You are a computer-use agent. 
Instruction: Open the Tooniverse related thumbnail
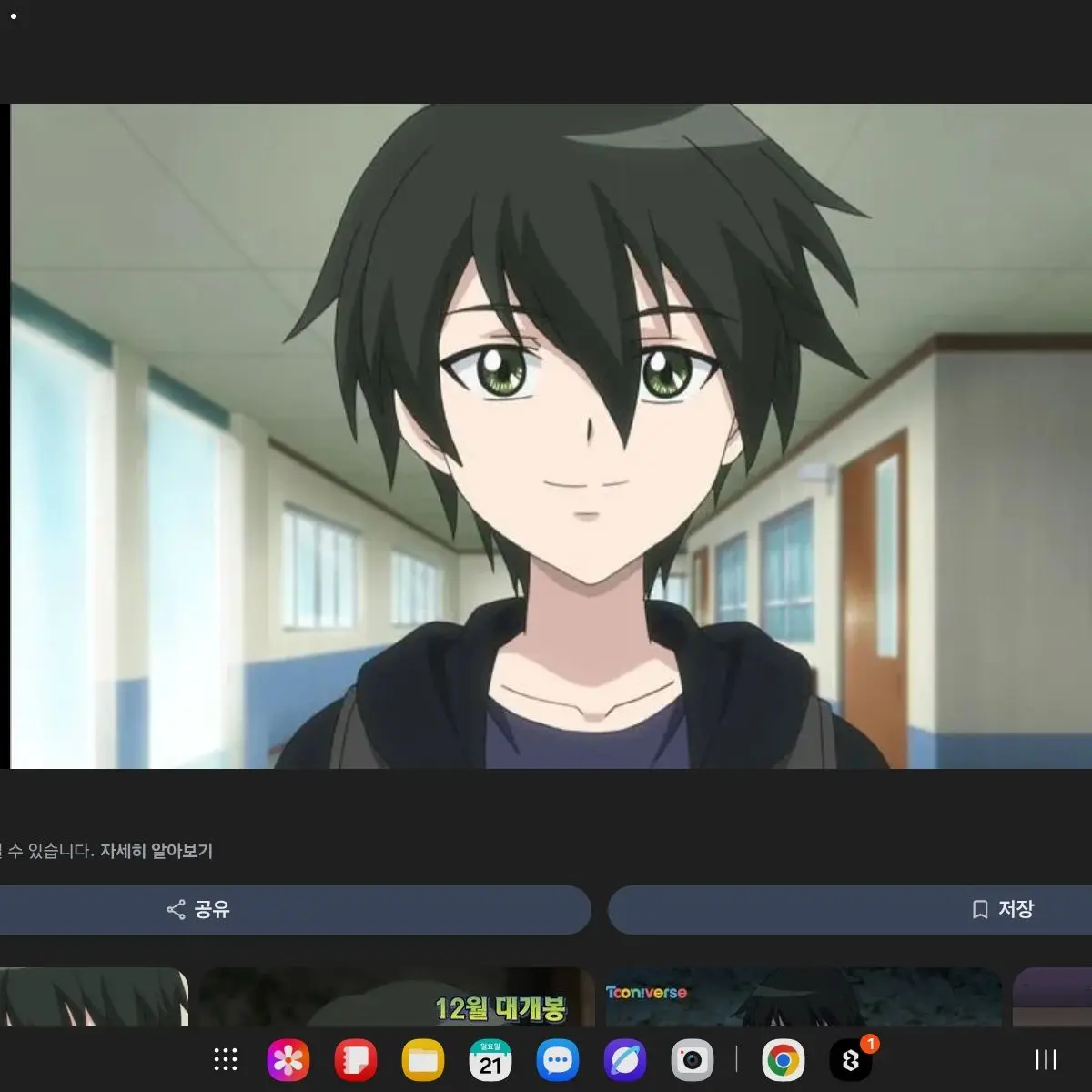(x=803, y=996)
